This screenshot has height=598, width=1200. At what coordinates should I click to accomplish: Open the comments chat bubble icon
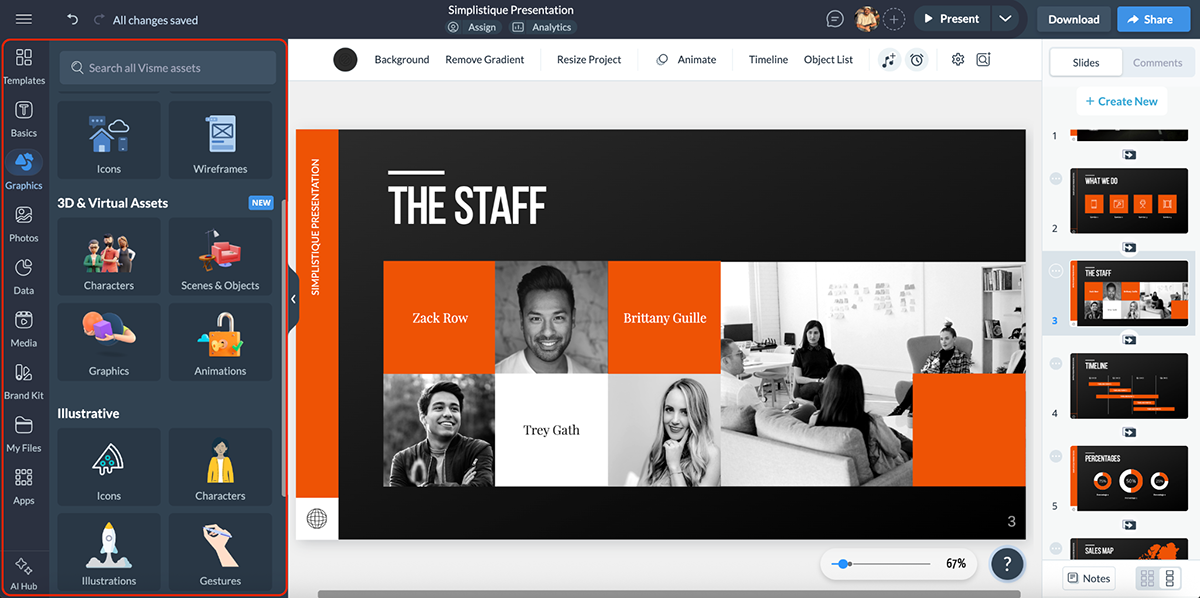pyautogui.click(x=833, y=18)
